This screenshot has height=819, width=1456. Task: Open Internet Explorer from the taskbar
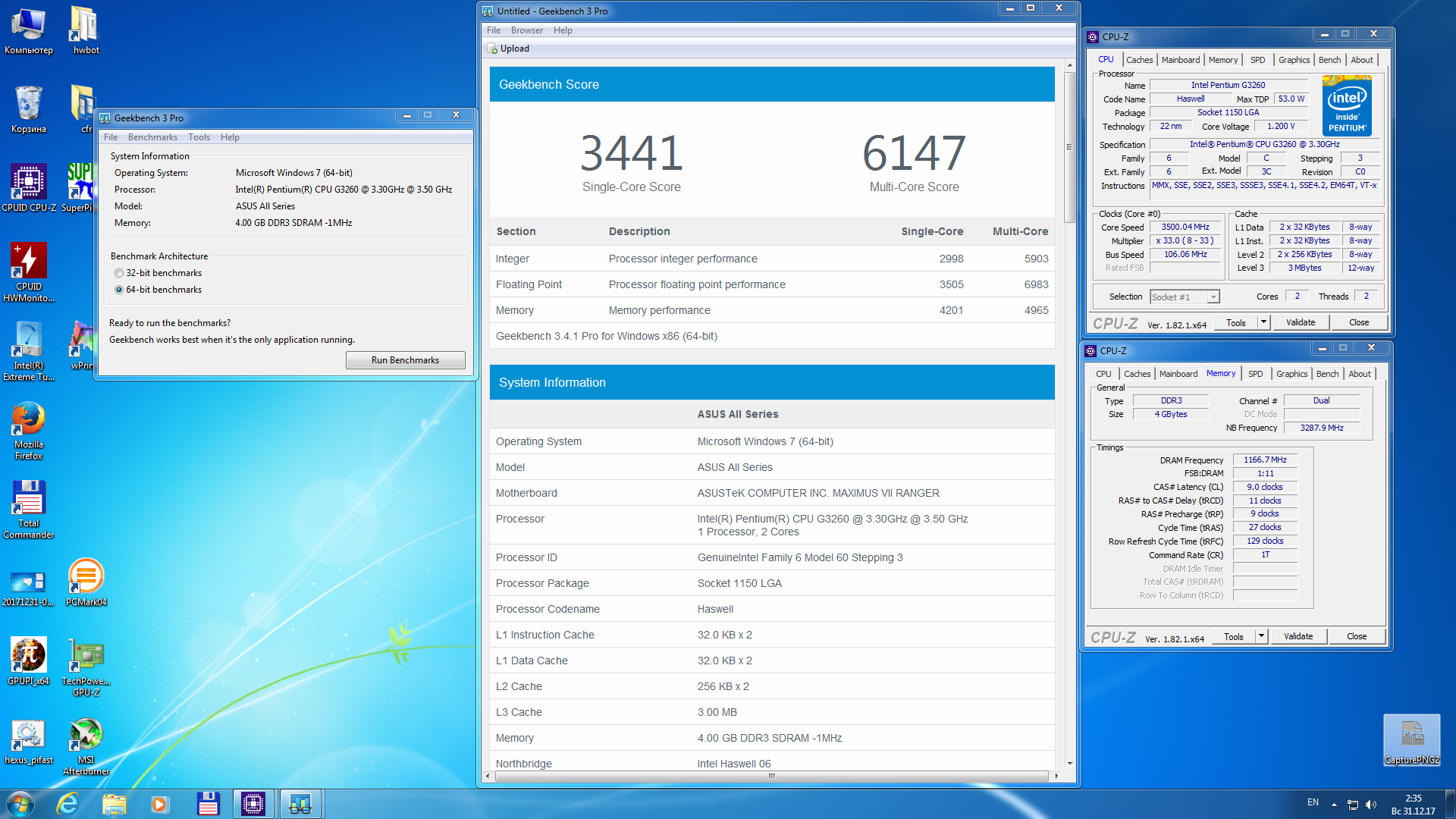pyautogui.click(x=67, y=804)
